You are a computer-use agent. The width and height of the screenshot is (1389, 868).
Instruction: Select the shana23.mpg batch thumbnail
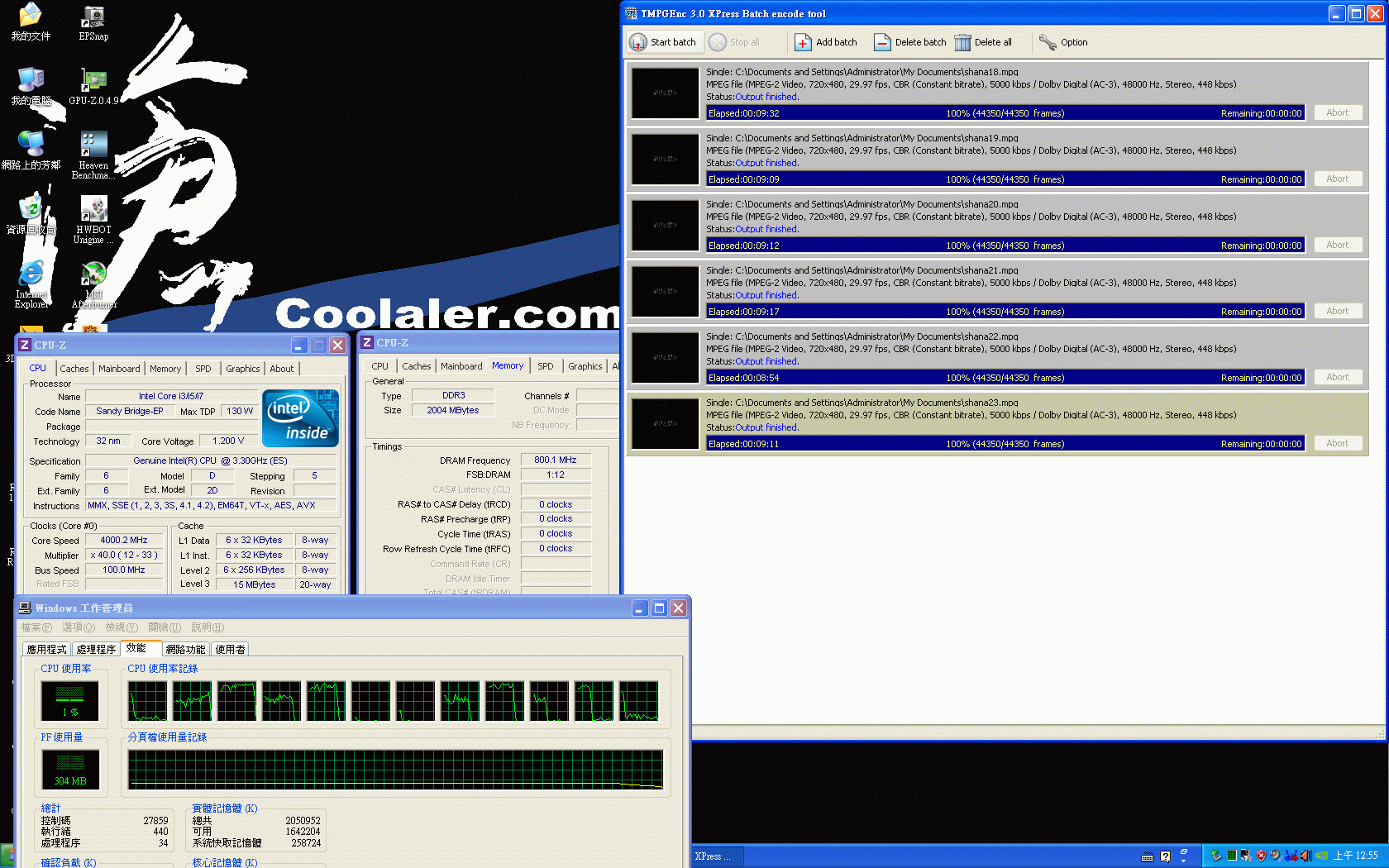pyautogui.click(x=665, y=423)
